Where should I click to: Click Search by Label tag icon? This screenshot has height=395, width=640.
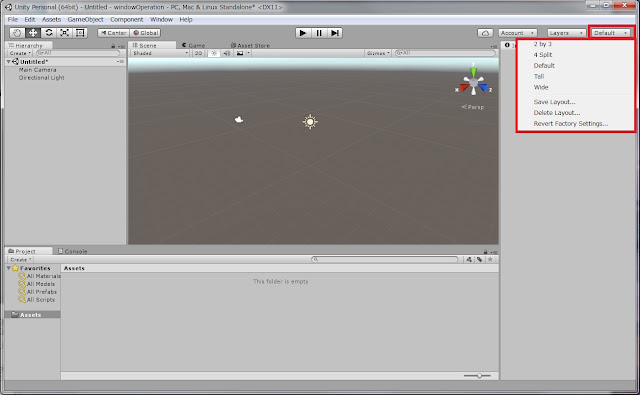[480, 260]
